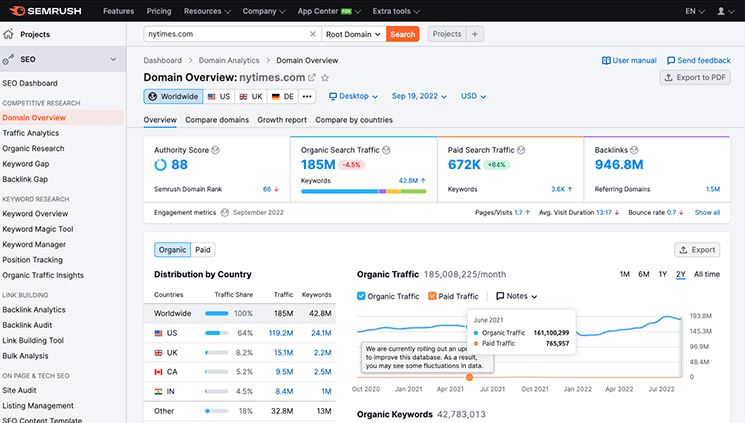Open Sep 19, 2022 date picker

pos(419,96)
